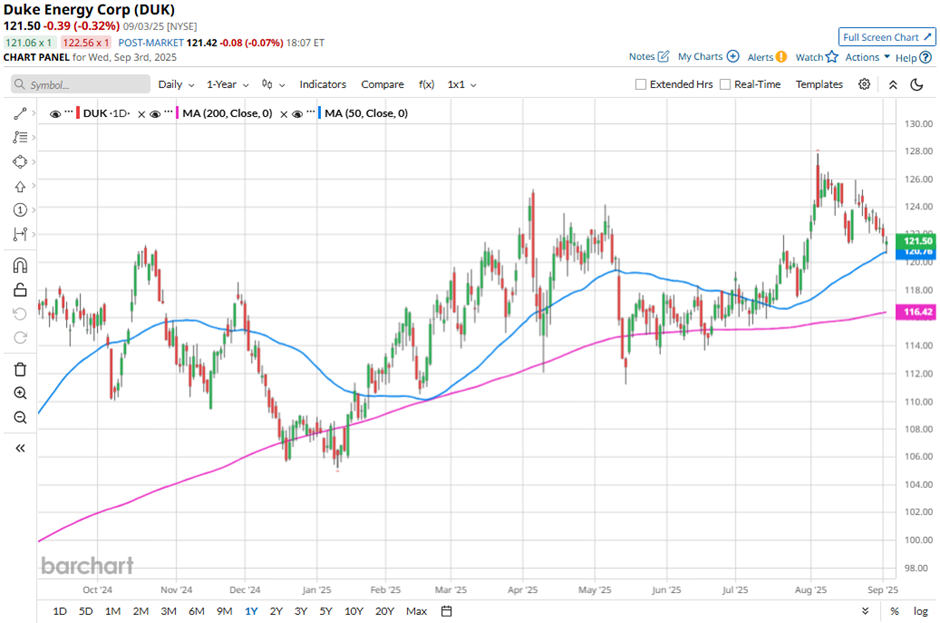Image resolution: width=940 pixels, height=623 pixels.
Task: Expand shapes tool options arrow
Action: pyautogui.click(x=34, y=162)
